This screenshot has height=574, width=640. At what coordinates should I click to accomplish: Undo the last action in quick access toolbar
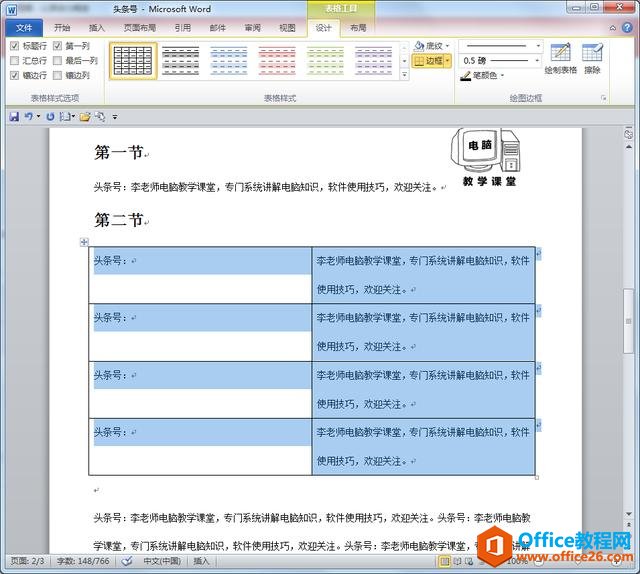28,117
